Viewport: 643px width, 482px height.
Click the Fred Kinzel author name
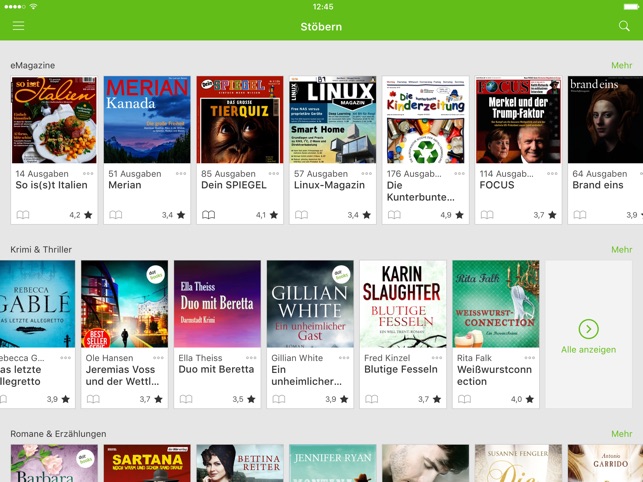(x=387, y=358)
